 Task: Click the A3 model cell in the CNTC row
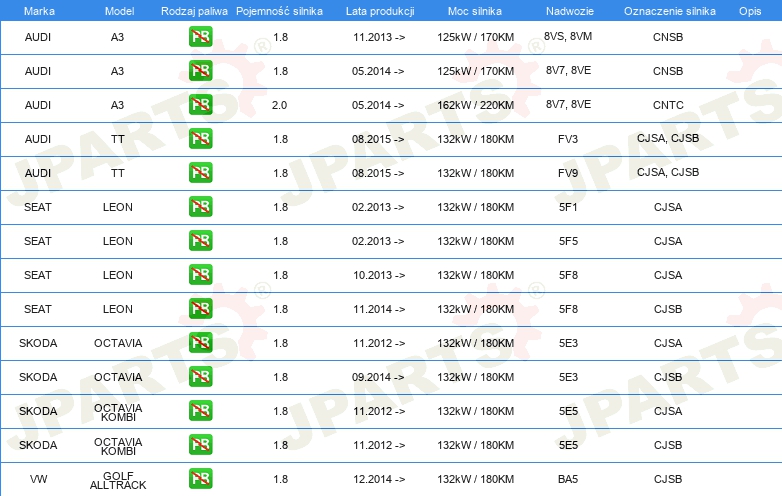(x=117, y=105)
